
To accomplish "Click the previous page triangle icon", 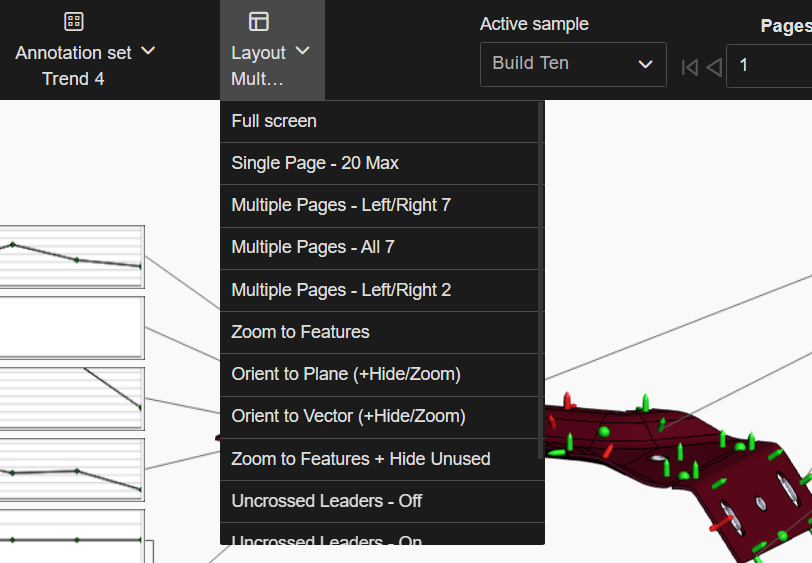I will coord(714,67).
